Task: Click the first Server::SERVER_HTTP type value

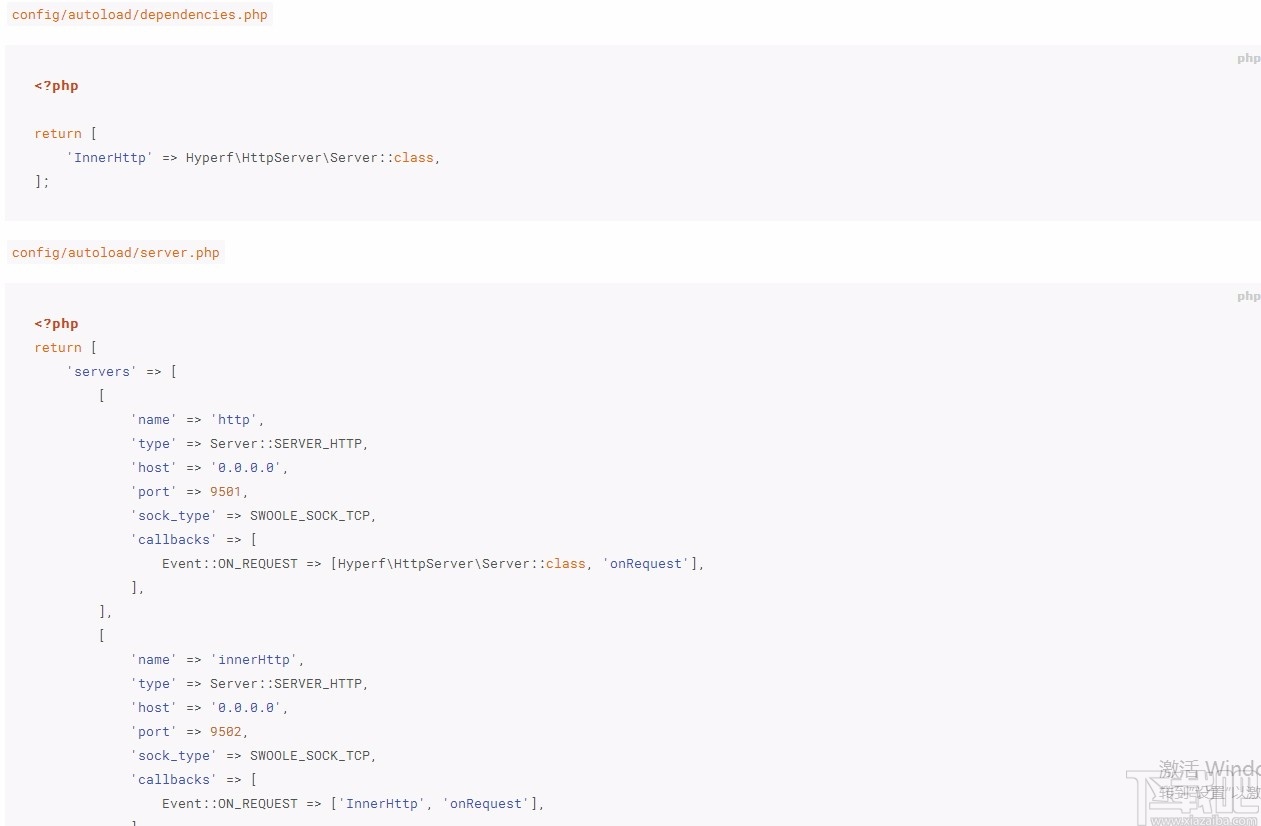Action: click(286, 444)
